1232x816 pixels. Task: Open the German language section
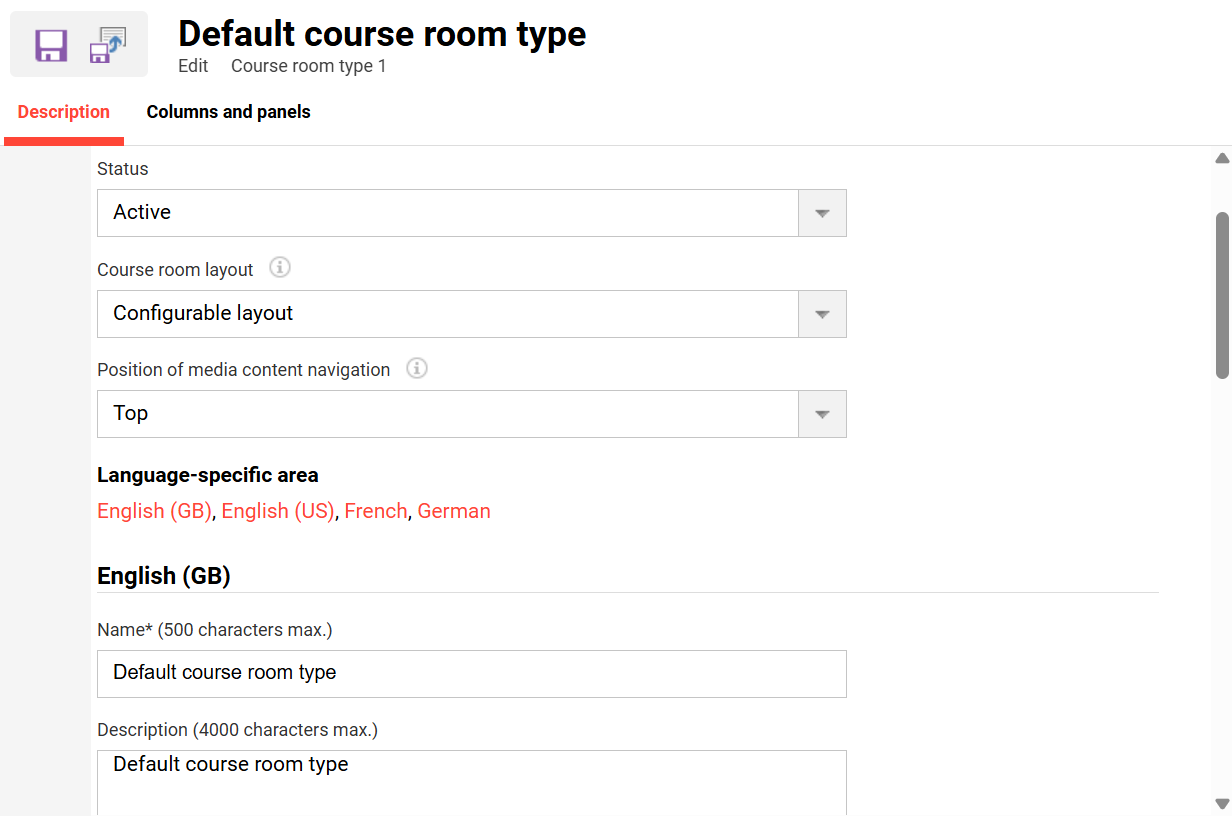coord(454,510)
